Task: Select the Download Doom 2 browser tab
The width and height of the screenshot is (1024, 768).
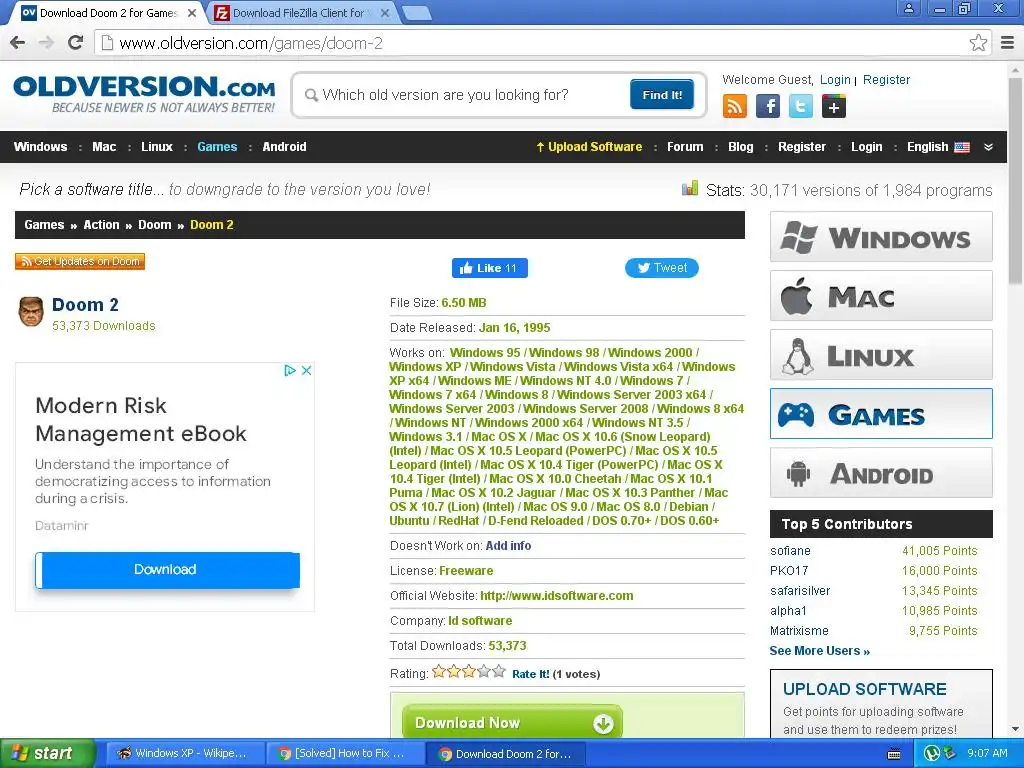Action: click(x=108, y=12)
